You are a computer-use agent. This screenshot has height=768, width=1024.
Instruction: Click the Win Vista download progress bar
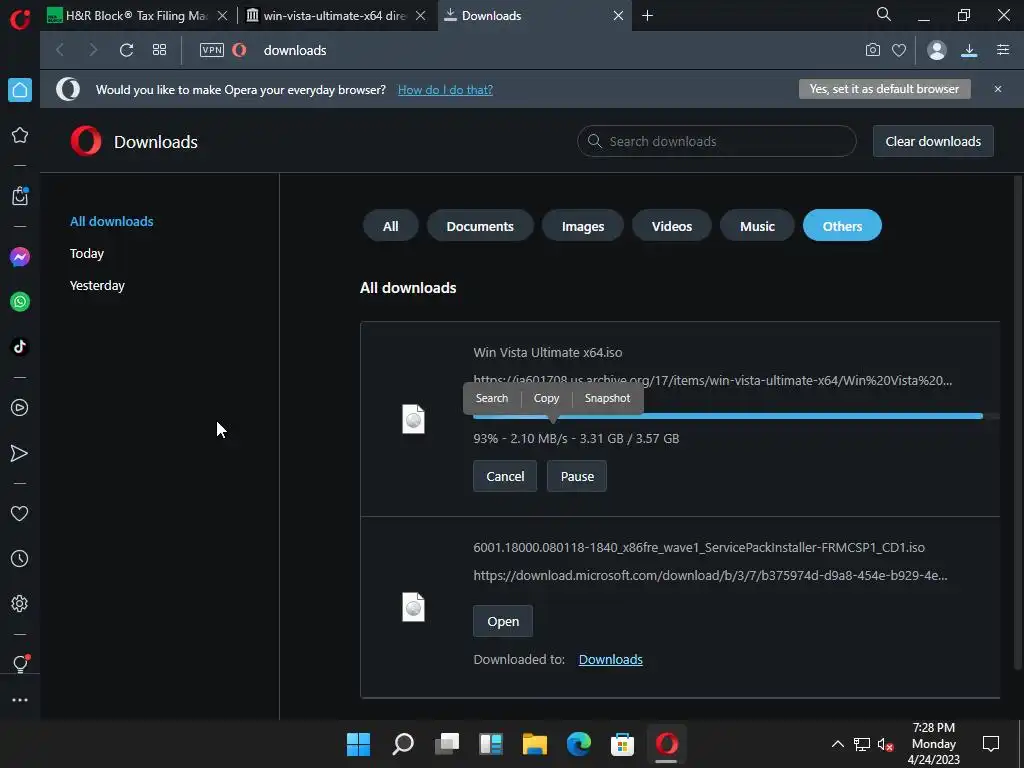(736, 416)
